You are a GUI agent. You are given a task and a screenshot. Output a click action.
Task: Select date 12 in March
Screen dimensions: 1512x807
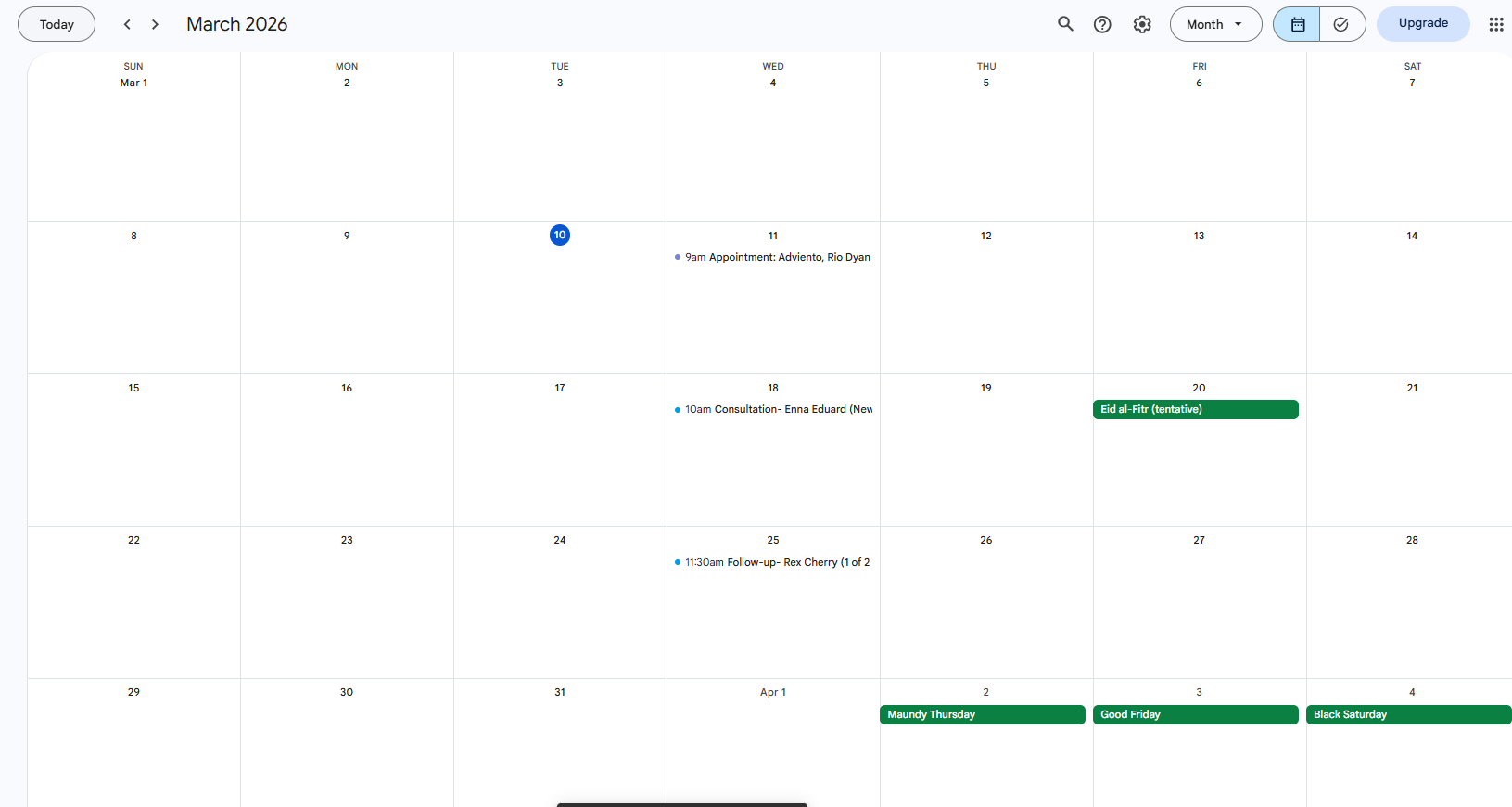[x=986, y=236]
